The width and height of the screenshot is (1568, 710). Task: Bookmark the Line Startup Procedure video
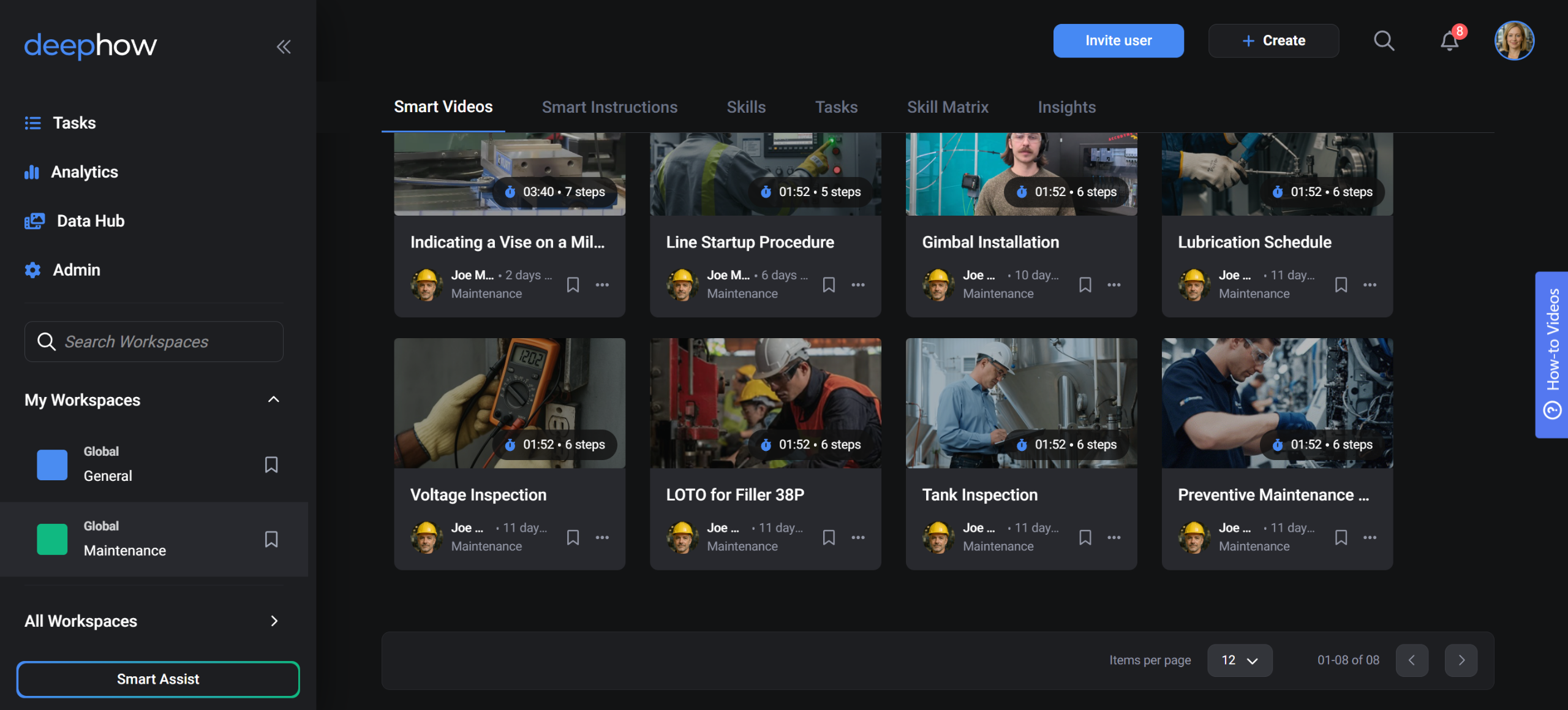(829, 285)
